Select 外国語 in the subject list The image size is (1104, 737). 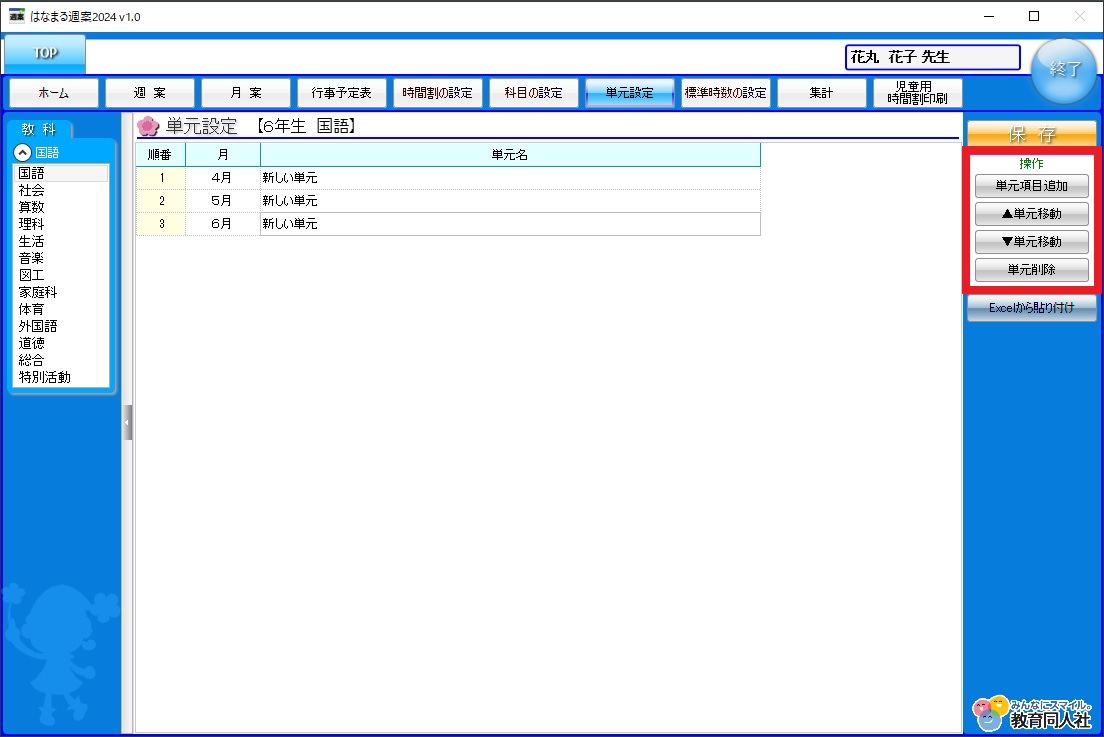(61, 326)
